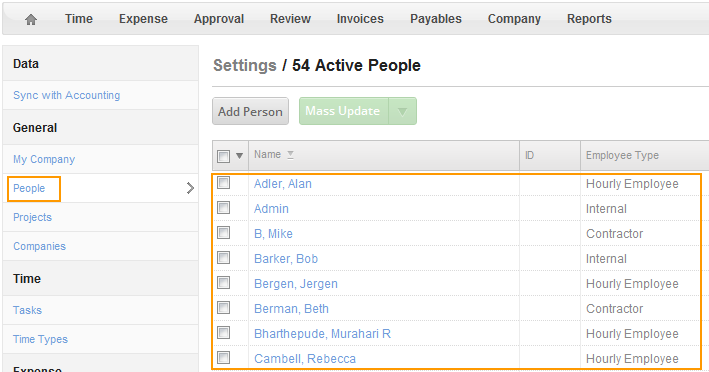Tick the checkbox for Cambell, Rebecca
Viewport: 709px width, 372px height.
point(223,358)
